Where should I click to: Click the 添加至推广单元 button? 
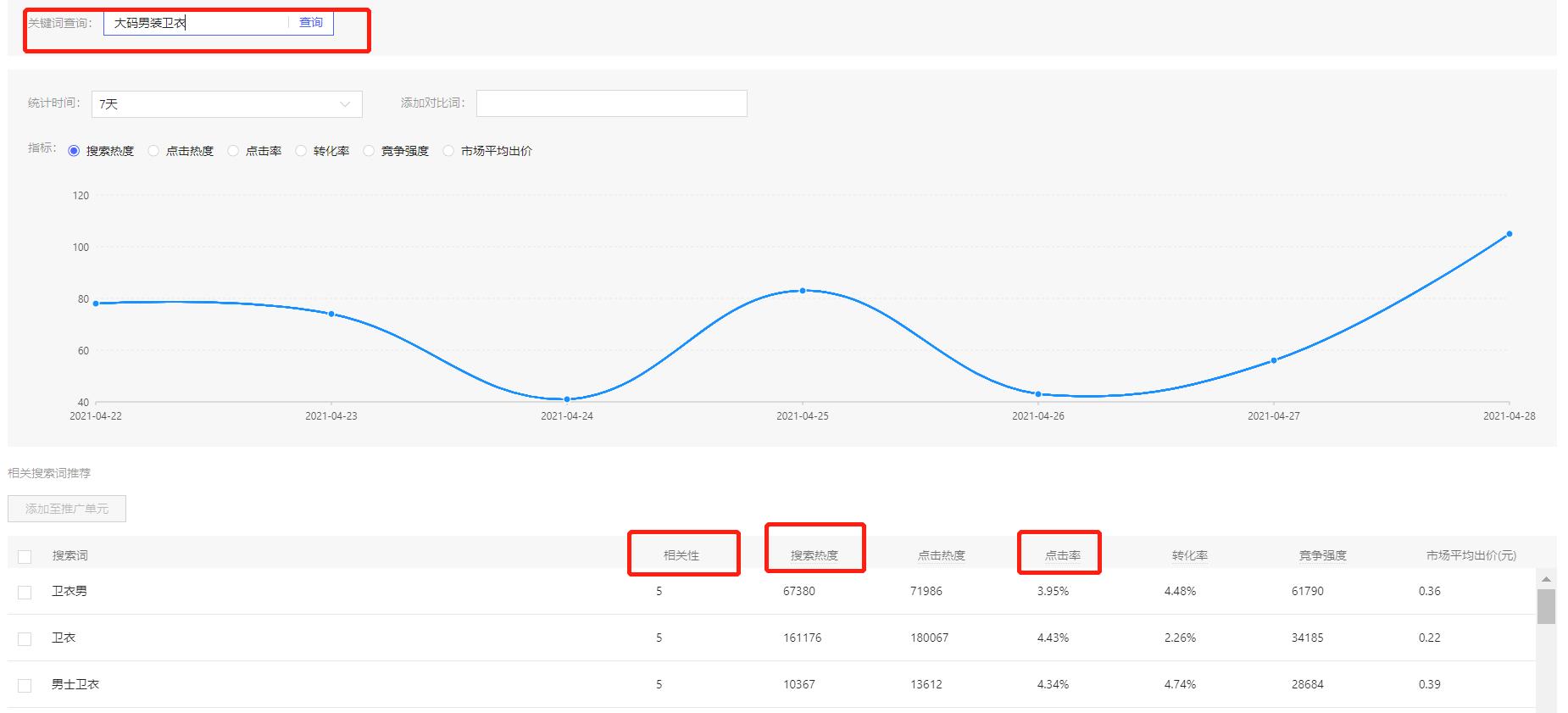67,509
